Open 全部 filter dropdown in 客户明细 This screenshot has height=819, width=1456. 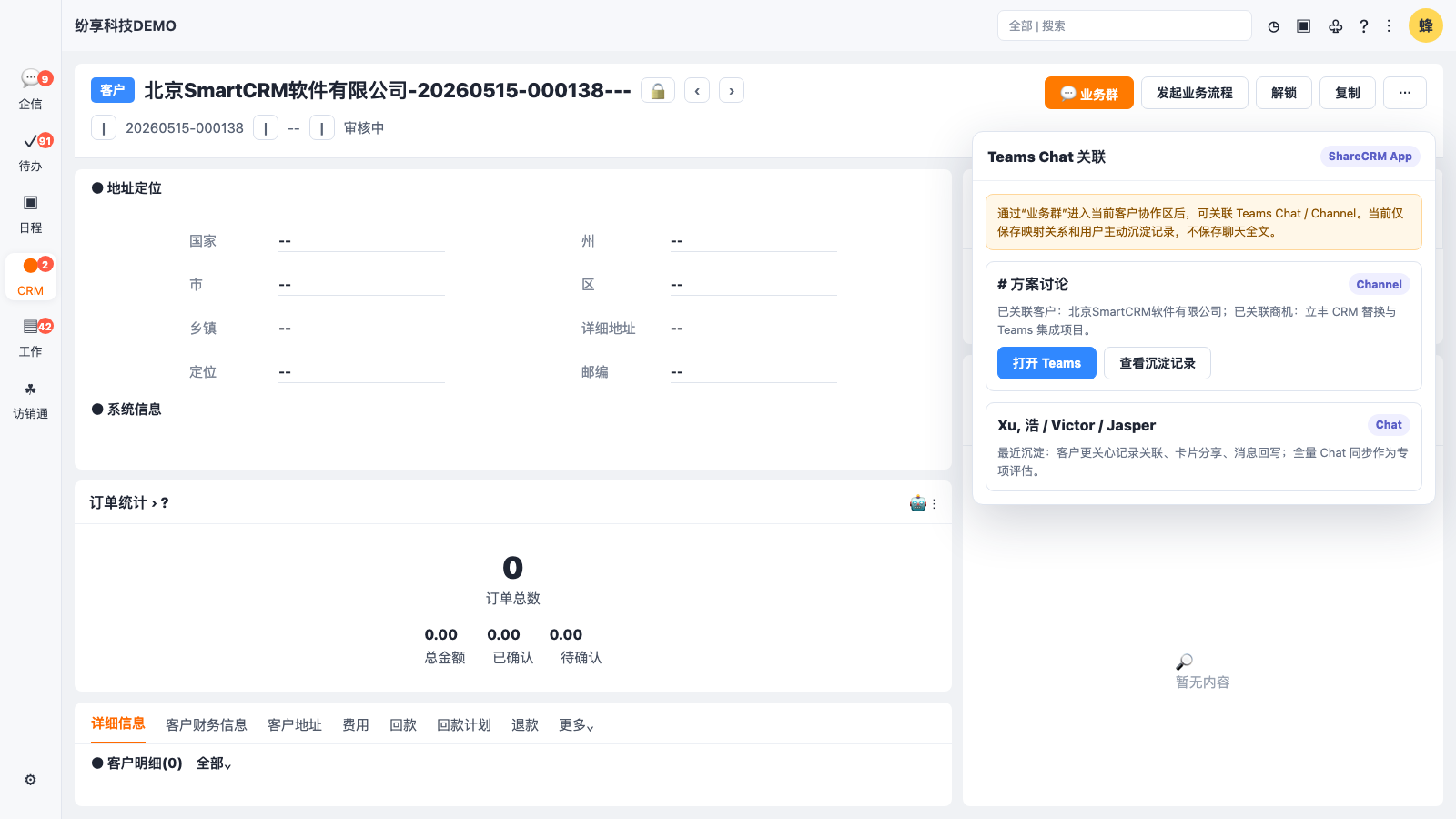pos(214,763)
